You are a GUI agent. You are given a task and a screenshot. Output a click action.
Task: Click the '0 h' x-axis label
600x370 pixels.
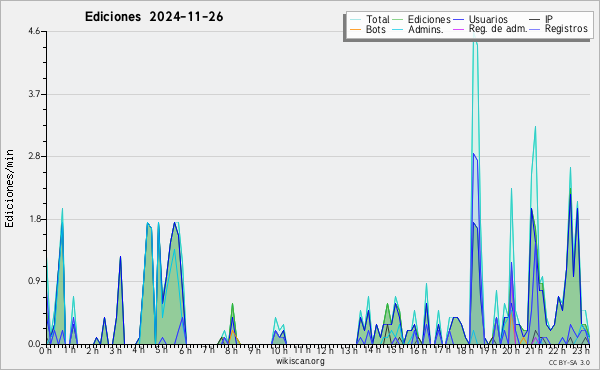pyautogui.click(x=46, y=351)
